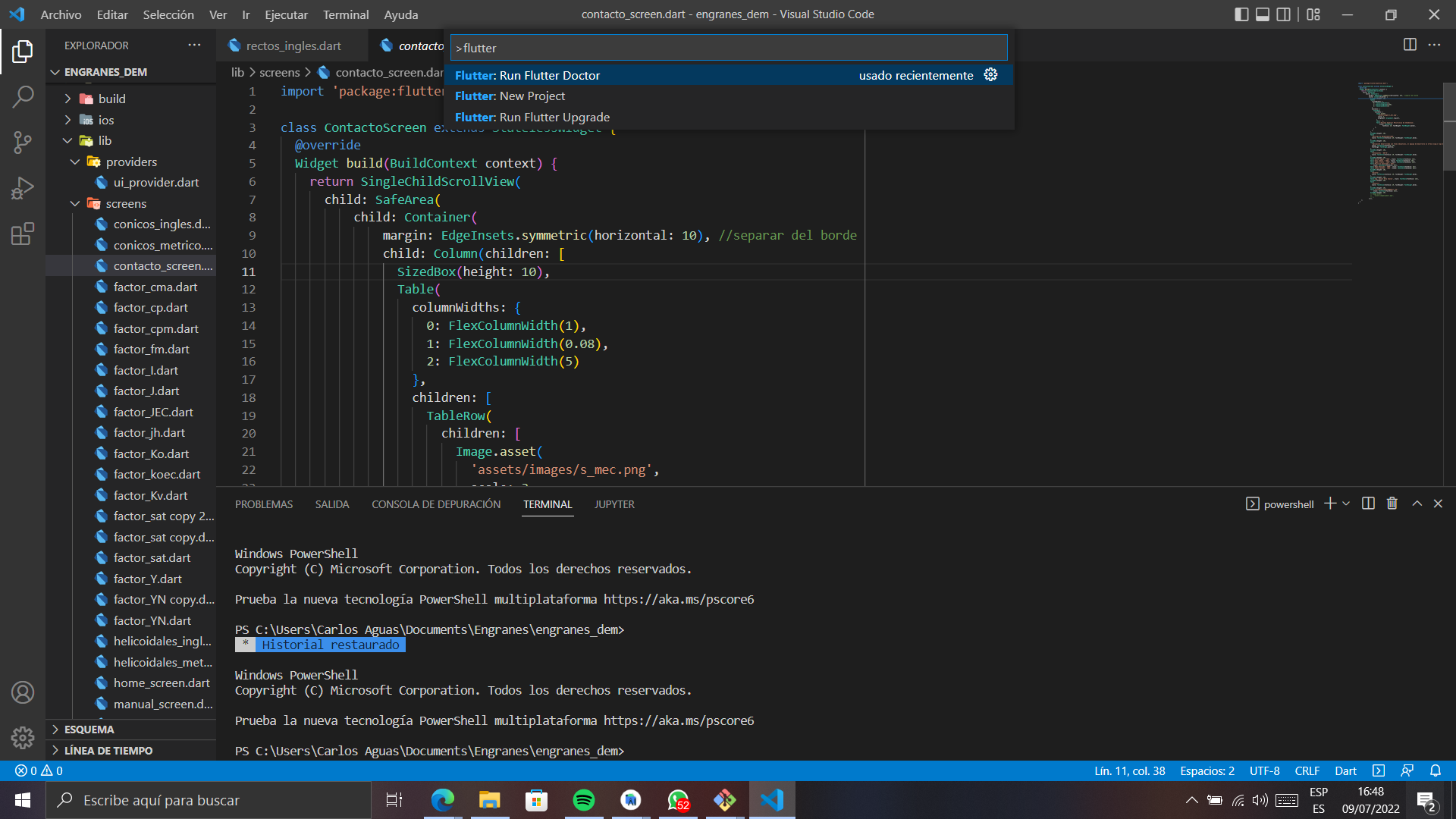Close the terminal panel

[1438, 504]
